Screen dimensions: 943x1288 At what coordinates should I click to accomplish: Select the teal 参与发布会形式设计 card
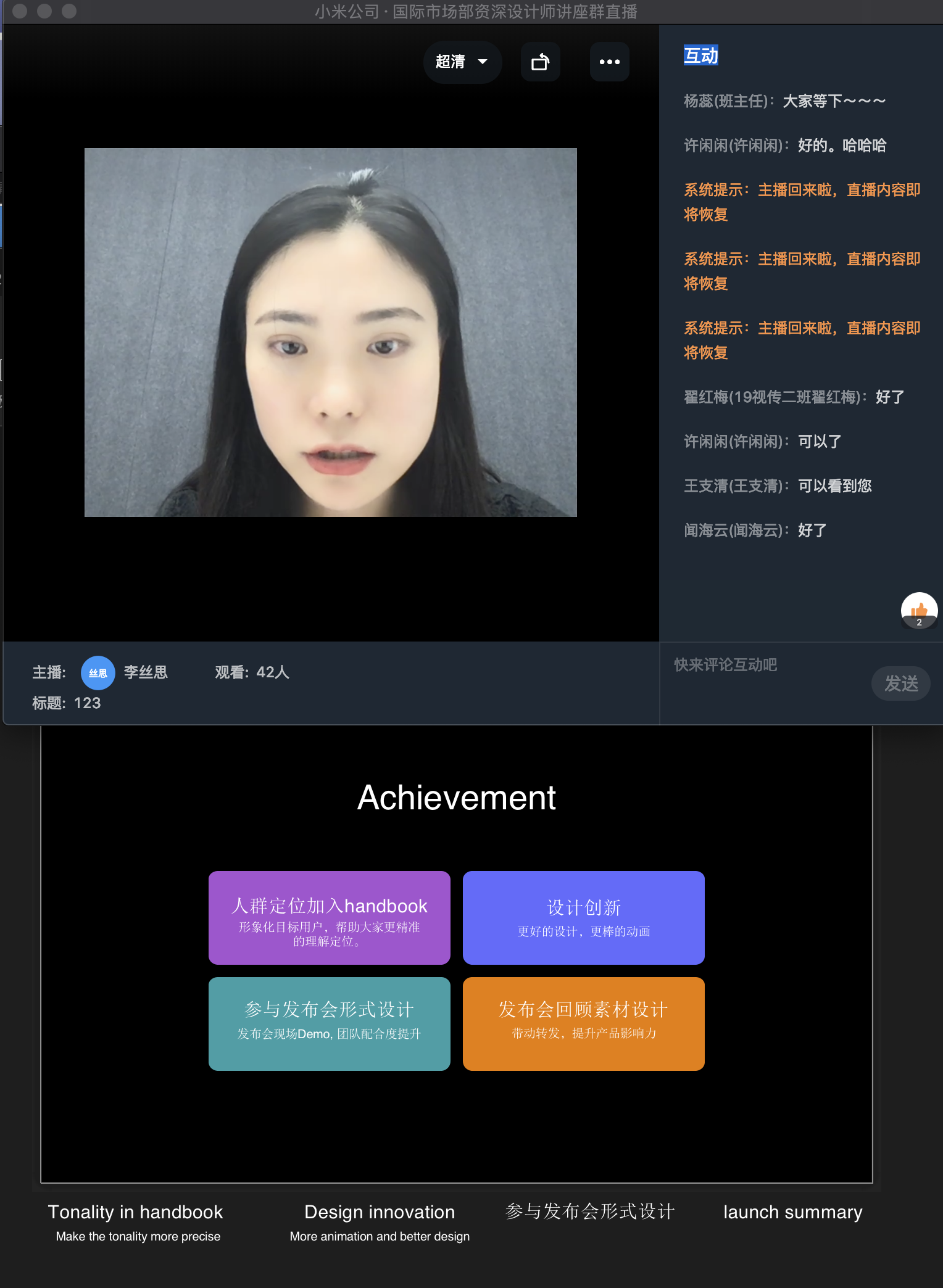(x=329, y=1023)
